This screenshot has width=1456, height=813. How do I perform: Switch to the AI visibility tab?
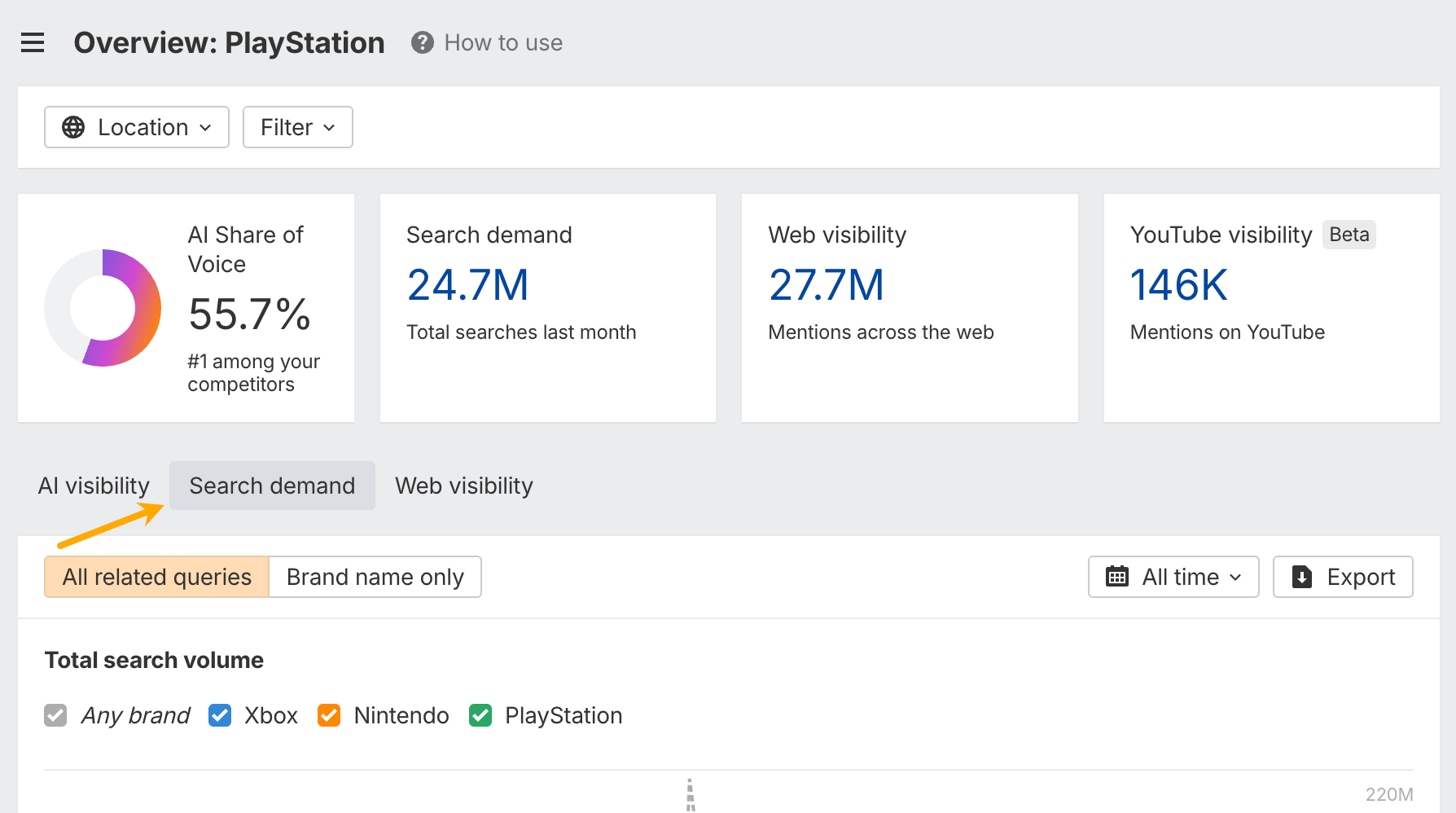tap(94, 486)
